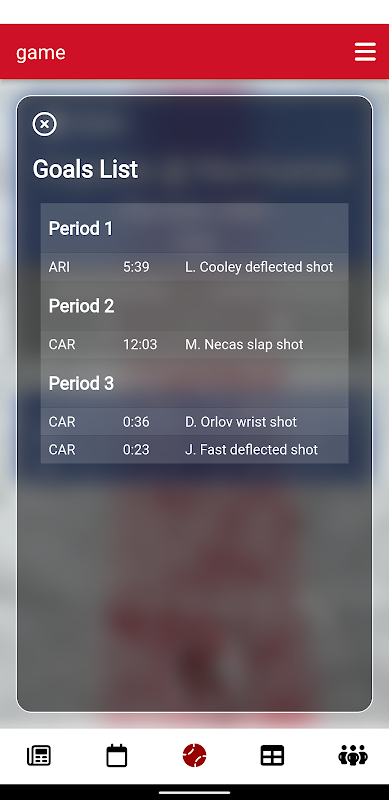Open the news tab icon
This screenshot has width=389, height=800.
[x=39, y=756]
